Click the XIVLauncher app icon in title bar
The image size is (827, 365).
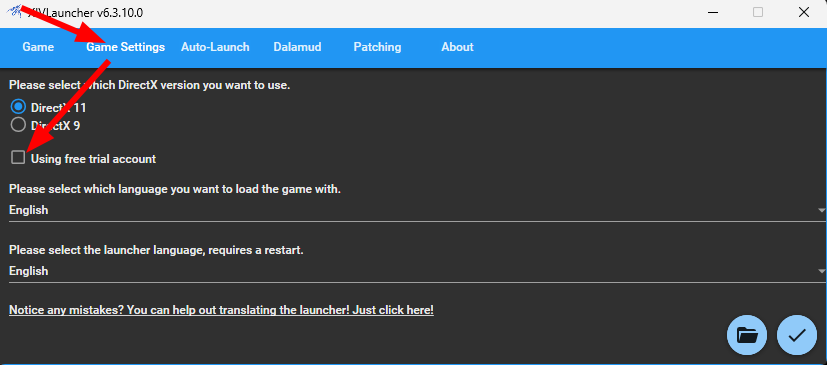[14, 12]
